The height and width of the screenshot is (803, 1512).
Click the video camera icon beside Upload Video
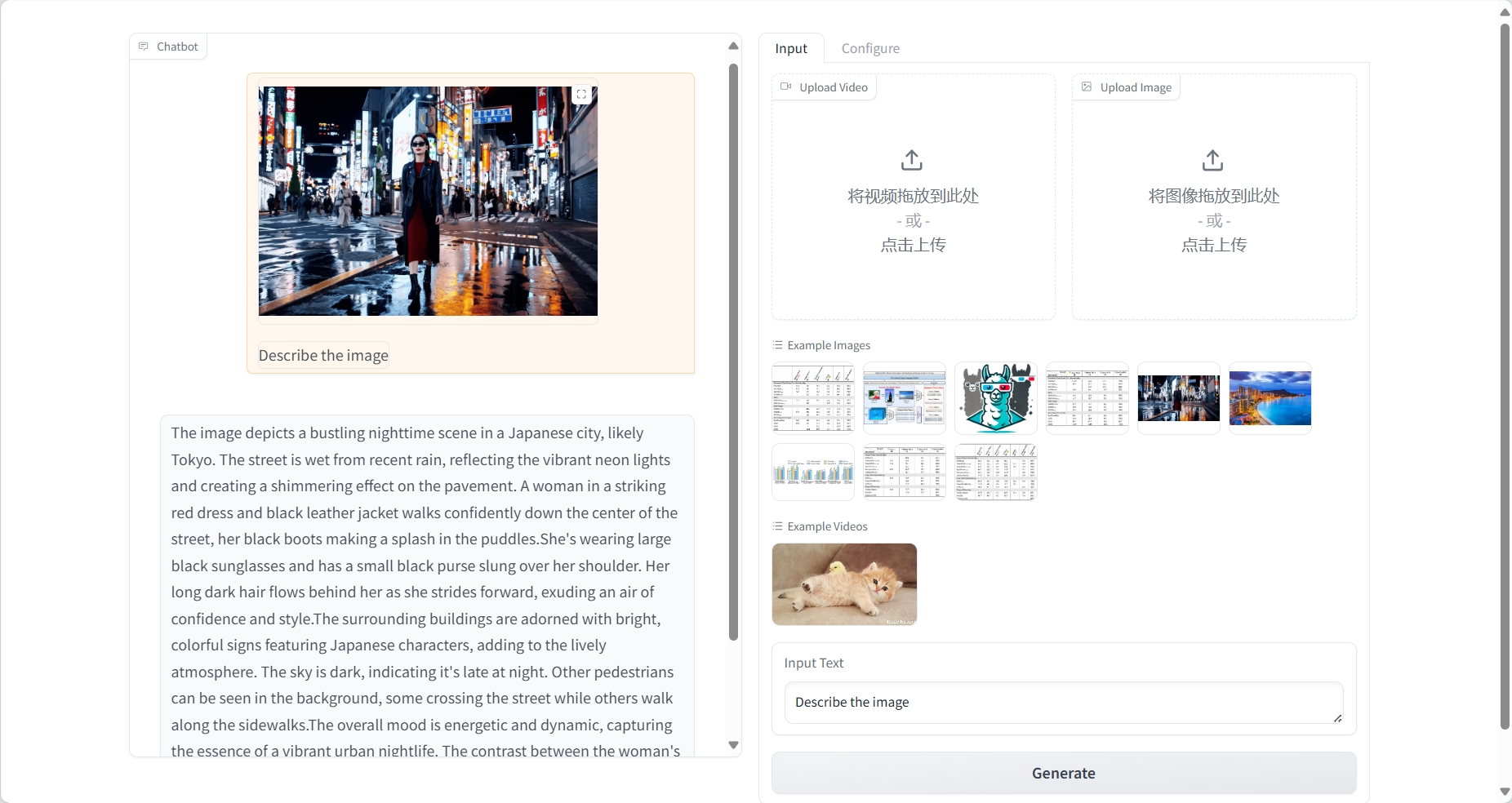[x=785, y=87]
